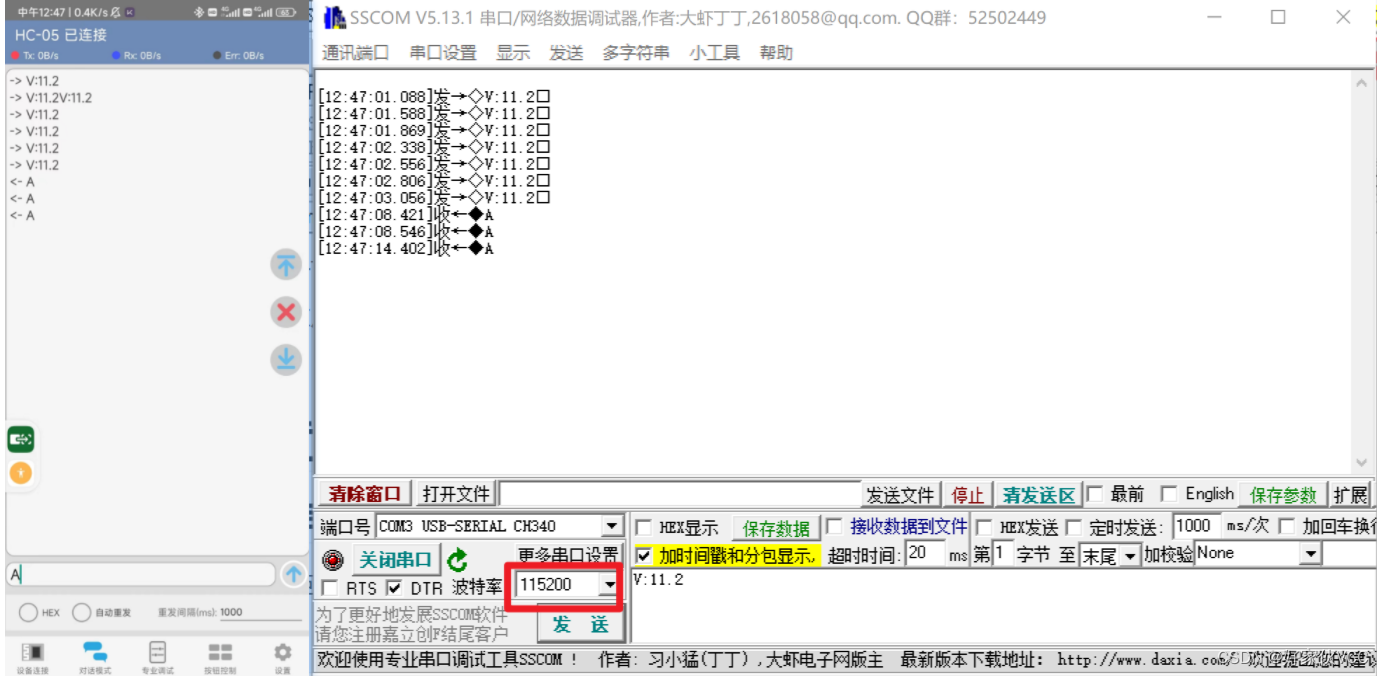
Task: Click the SSCOM title bar app icon
Action: click(335, 18)
